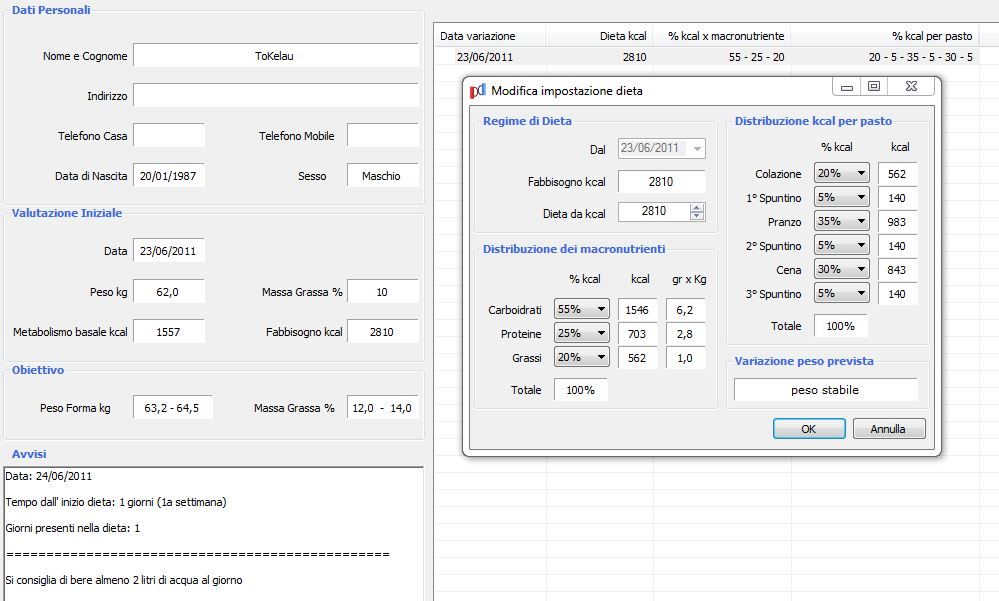999x601 pixels.
Task: Click the 'Si consiglia di bere' notice line
Action: coord(124,580)
